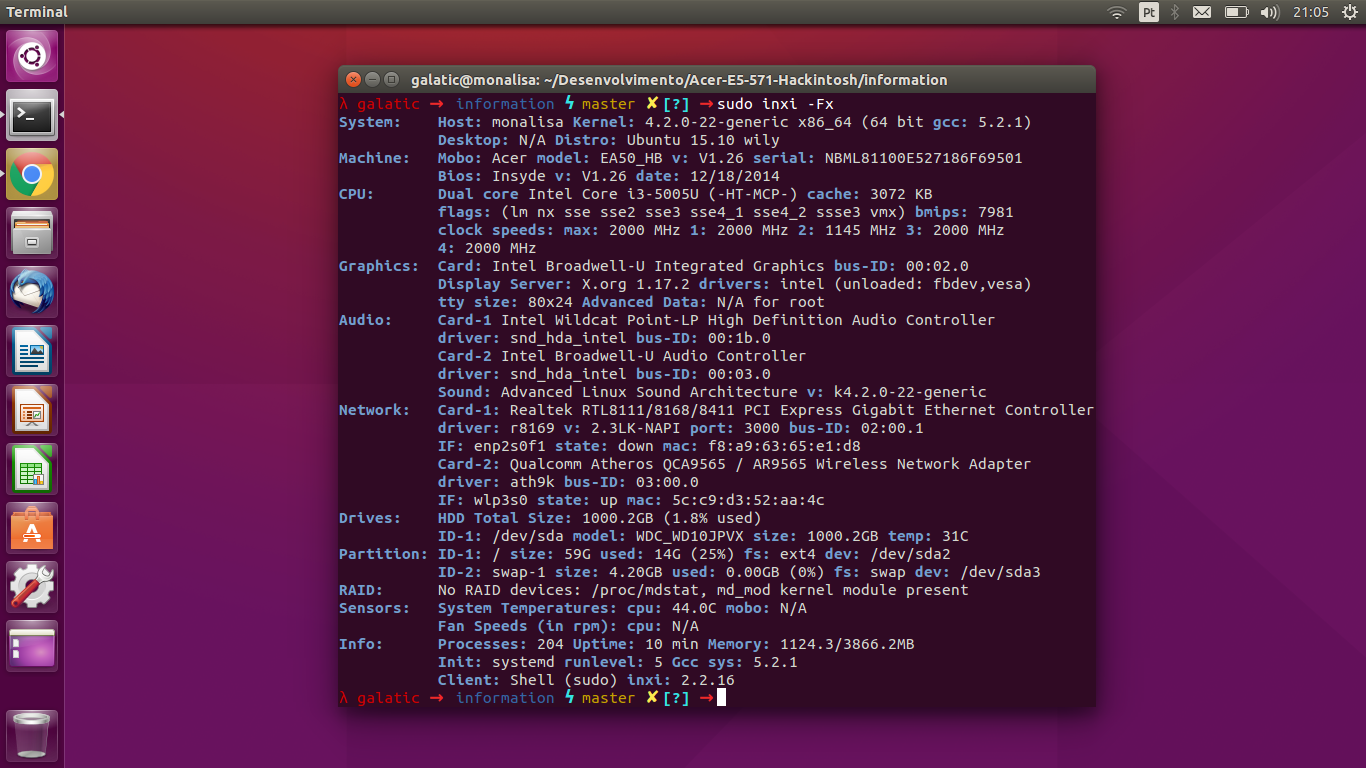
Task: Launch Google Chrome from the launcher
Action: (x=32, y=174)
